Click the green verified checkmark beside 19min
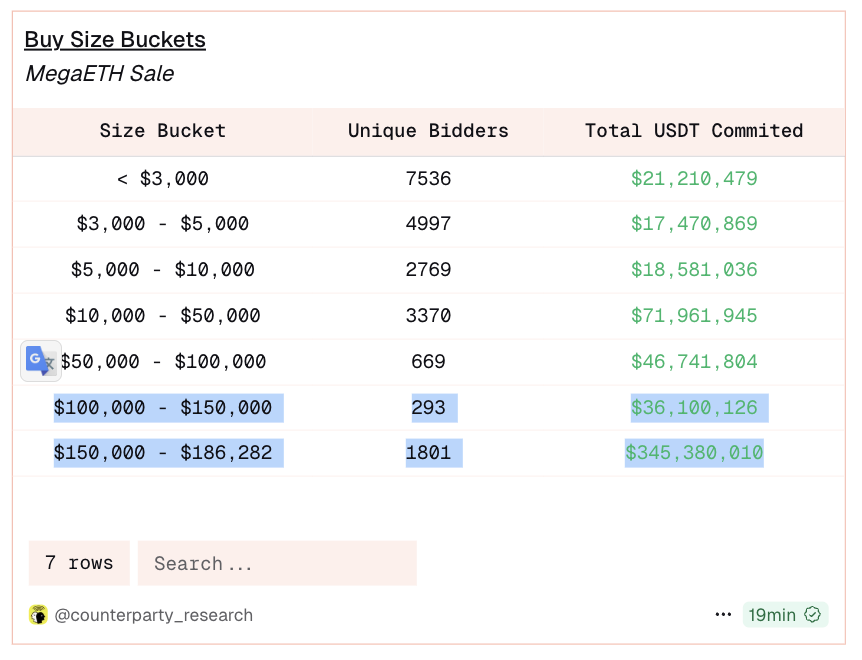This screenshot has width=862, height=660. point(812,614)
